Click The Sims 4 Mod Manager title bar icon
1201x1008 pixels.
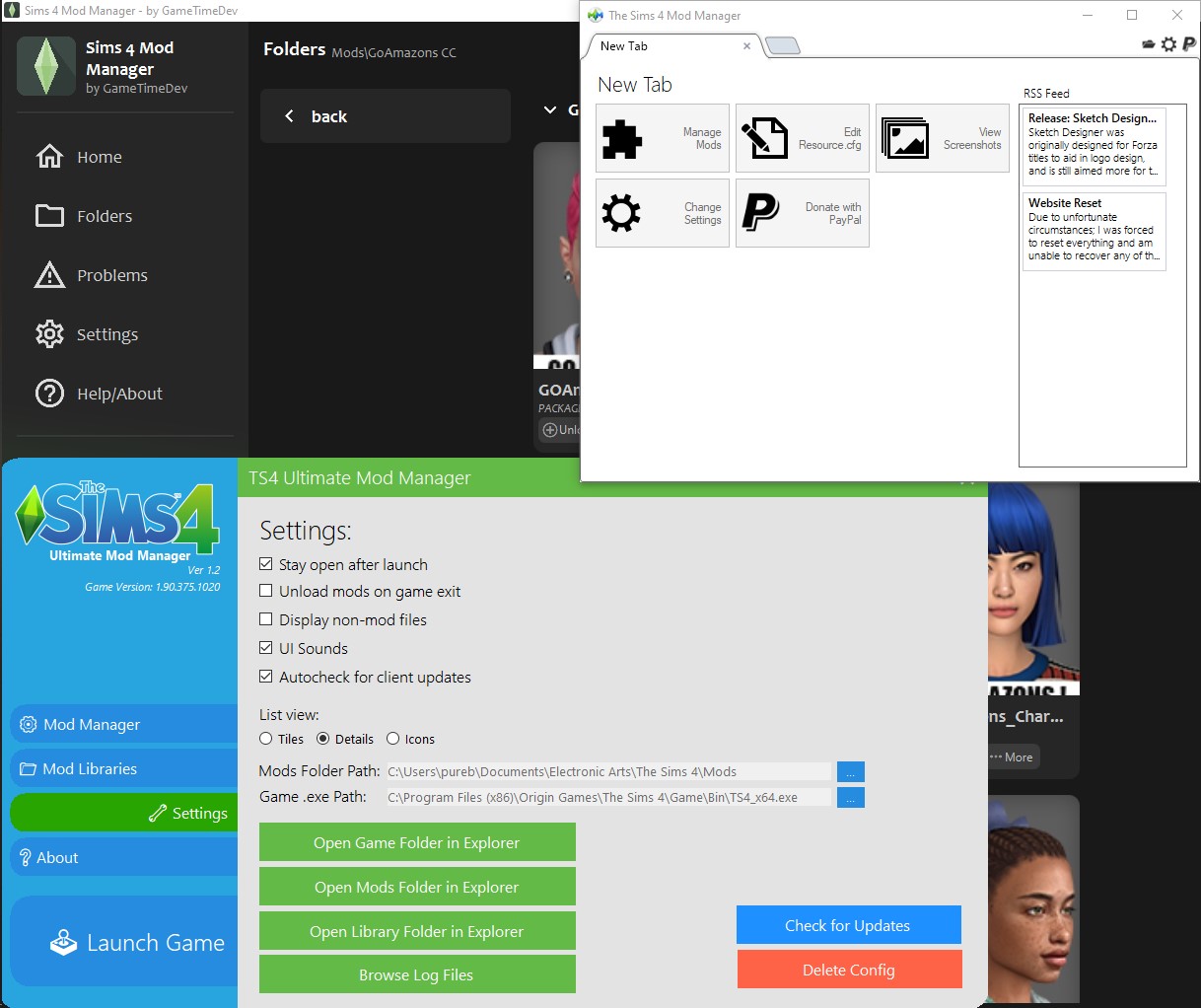pyautogui.click(x=595, y=15)
